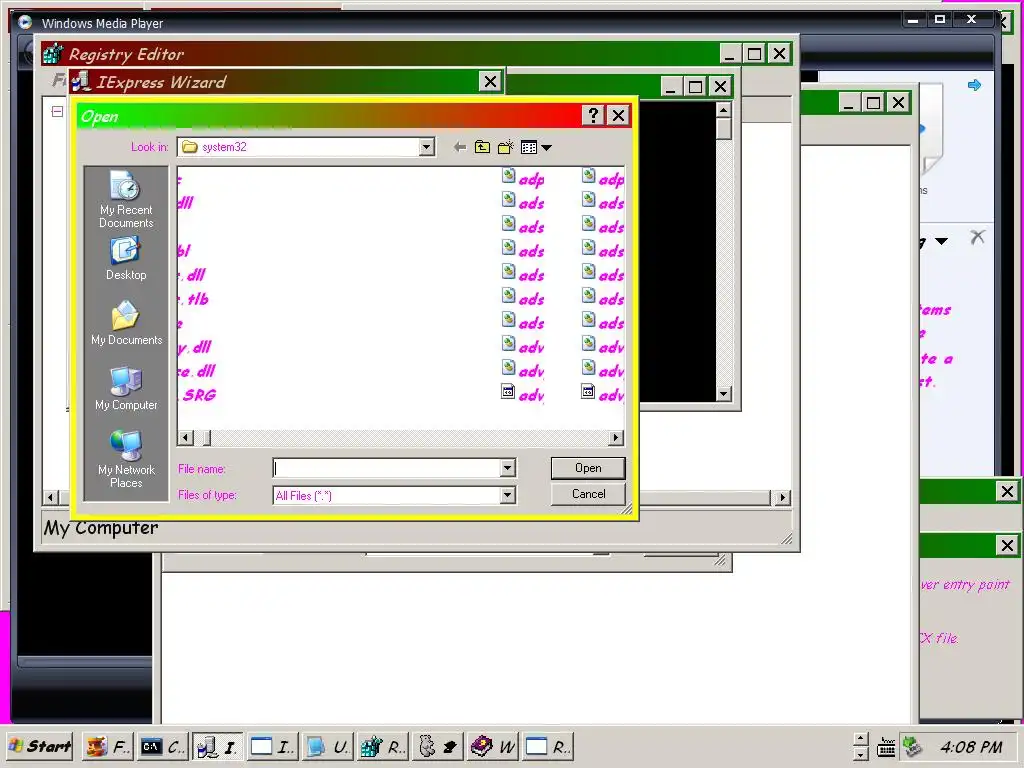This screenshot has height=768, width=1024.
Task: Click Registry Editor horizontal scrollbar right arrow
Action: point(782,498)
